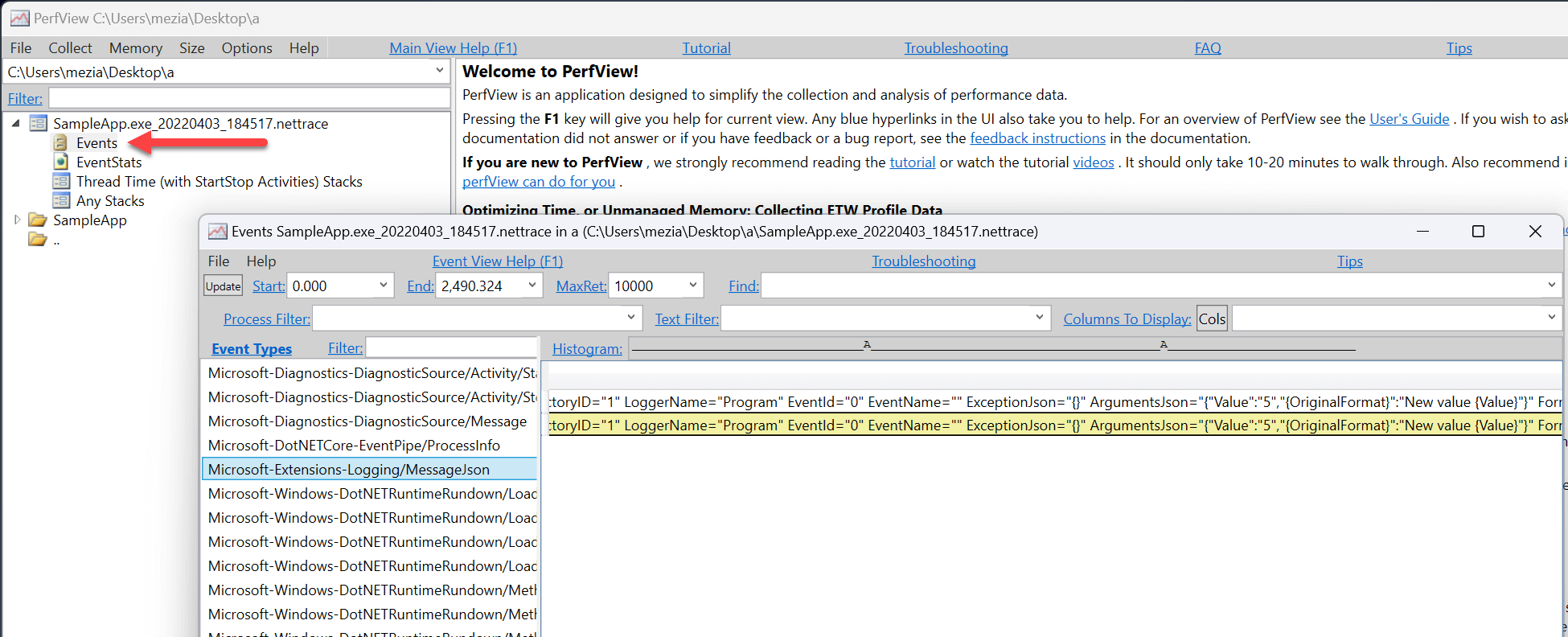Open the Text Filter dropdown

point(1039,318)
